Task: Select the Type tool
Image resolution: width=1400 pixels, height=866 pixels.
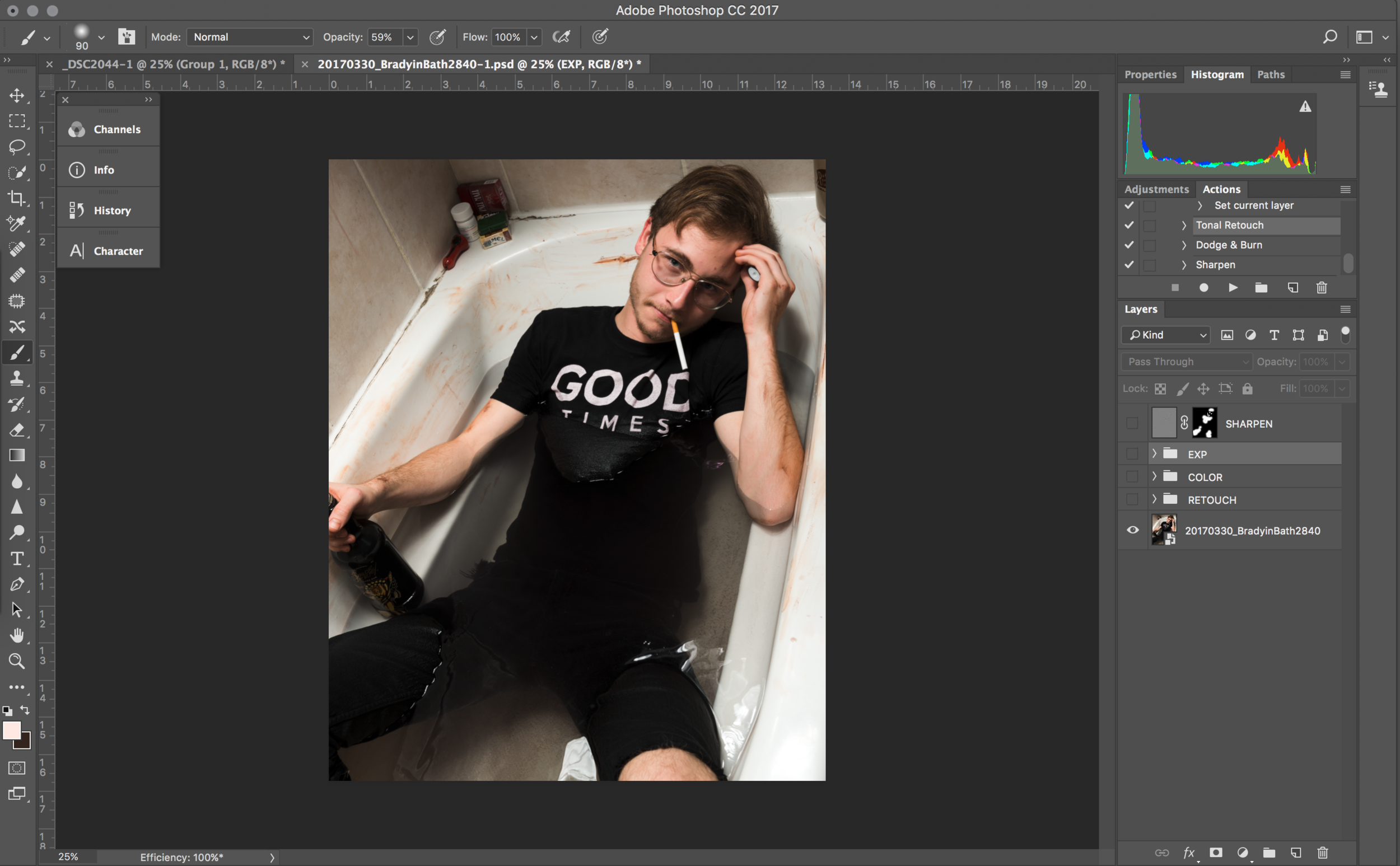Action: (x=17, y=559)
